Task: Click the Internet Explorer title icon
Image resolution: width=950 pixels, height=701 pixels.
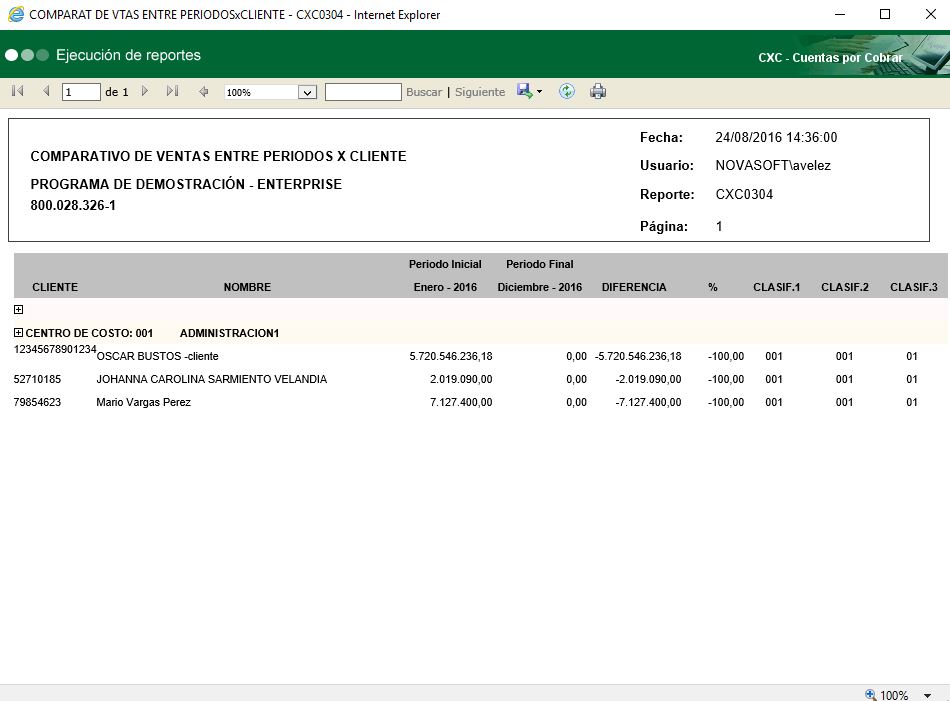Action: (x=16, y=15)
